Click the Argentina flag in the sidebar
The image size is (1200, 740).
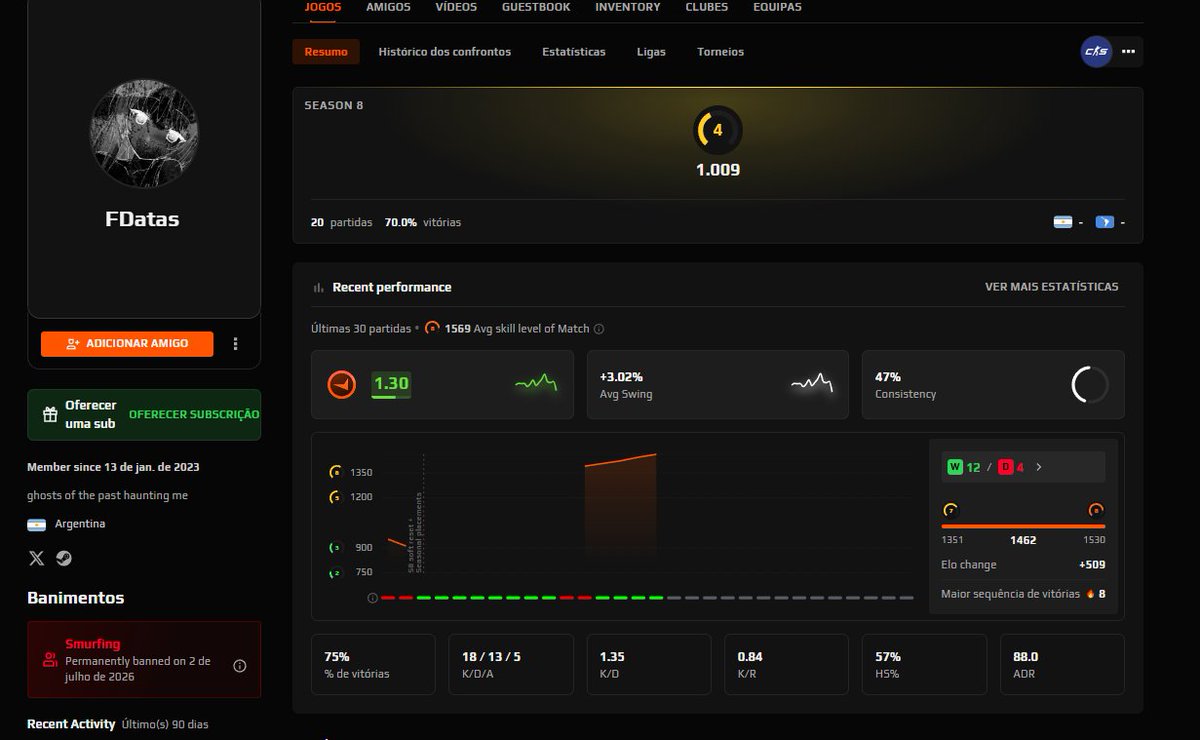(36, 524)
